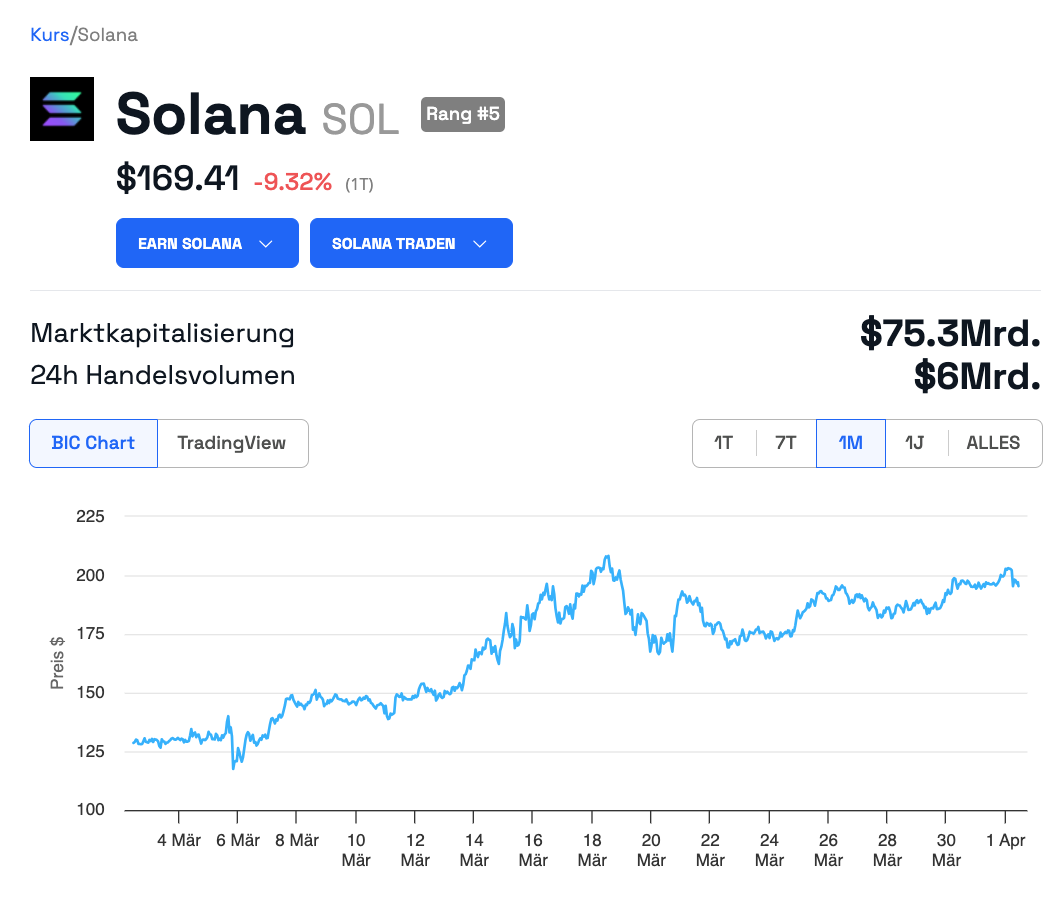1060x906 pixels.
Task: Switch to the TradingView tab
Action: click(x=232, y=443)
